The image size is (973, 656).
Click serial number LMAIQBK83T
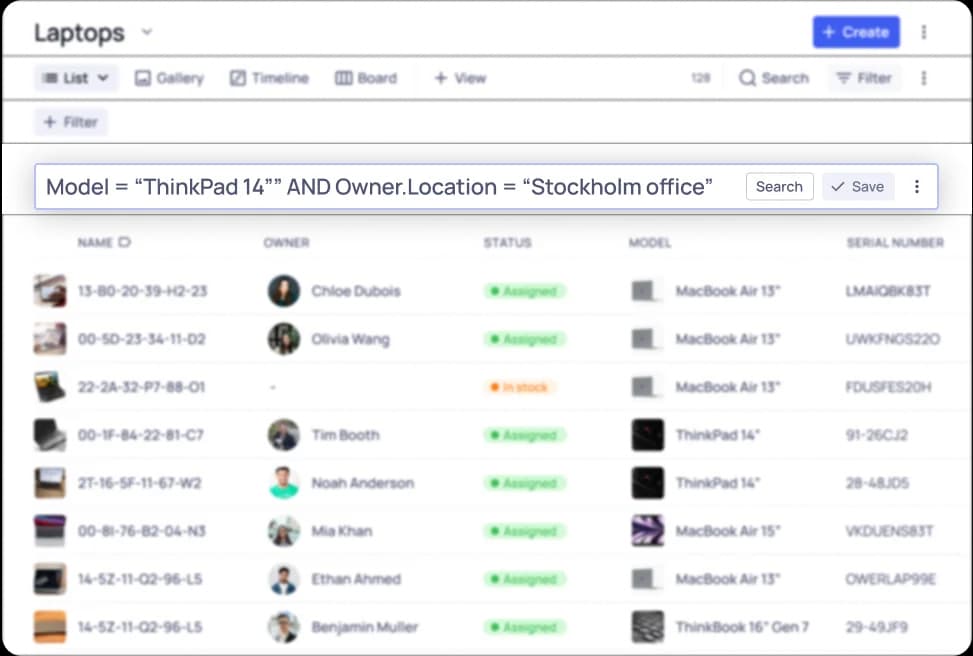[888, 291]
